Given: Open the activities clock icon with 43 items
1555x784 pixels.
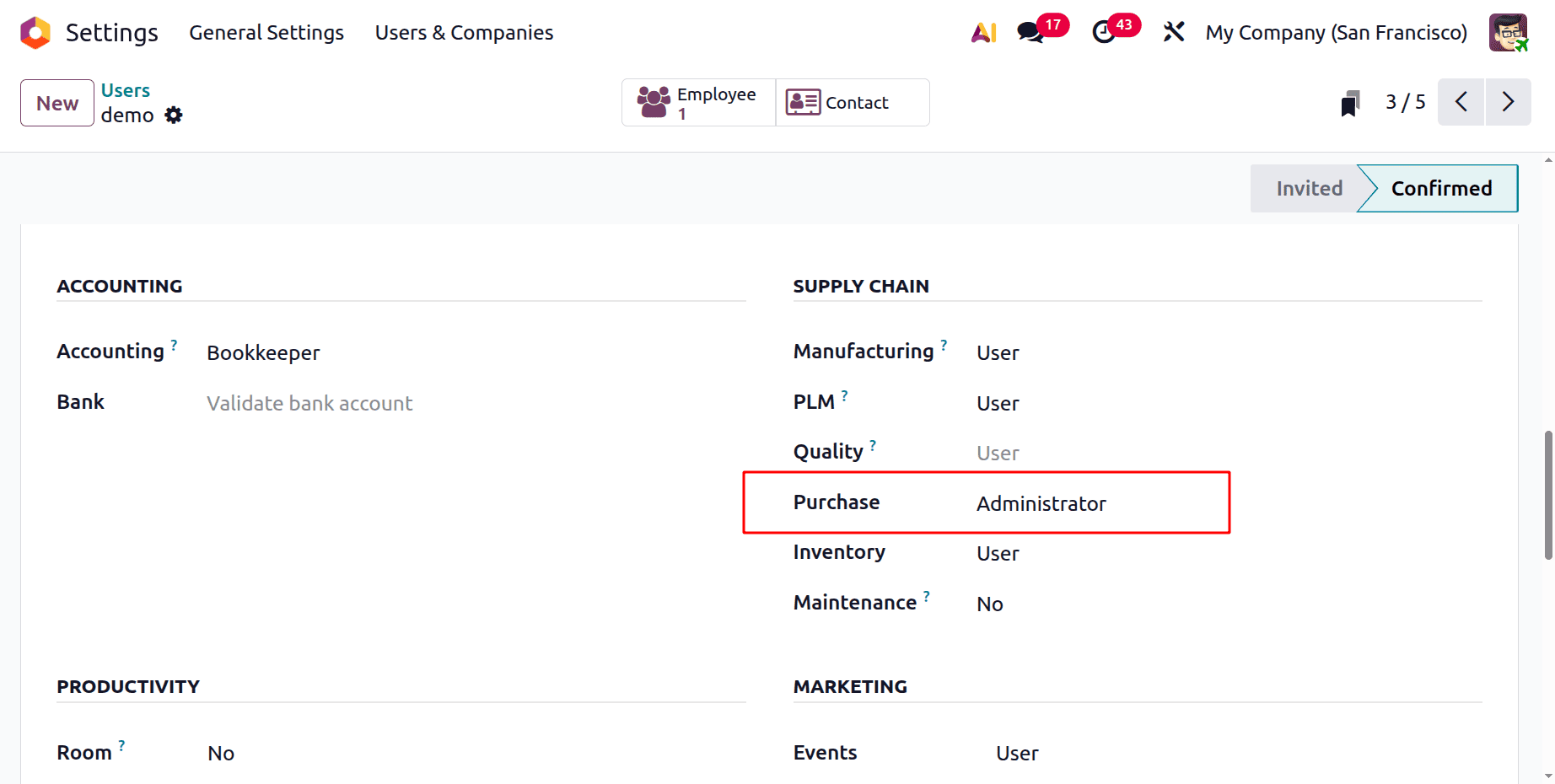Looking at the screenshot, I should pyautogui.click(x=1105, y=32).
